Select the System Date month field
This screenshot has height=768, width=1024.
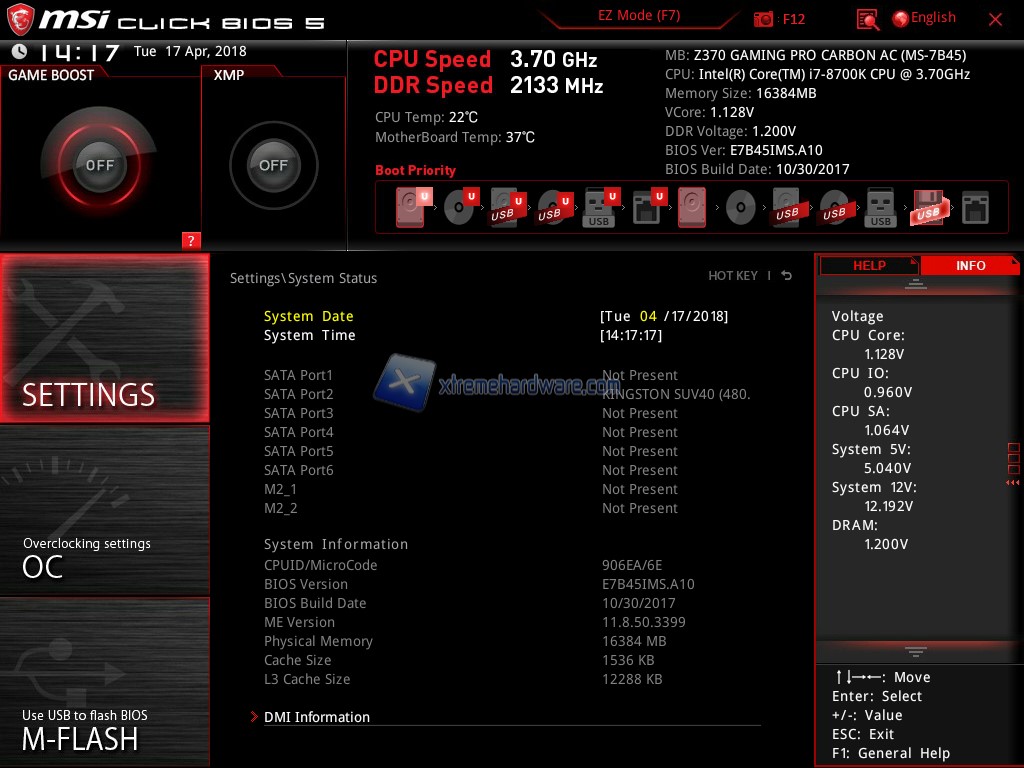[x=648, y=316]
